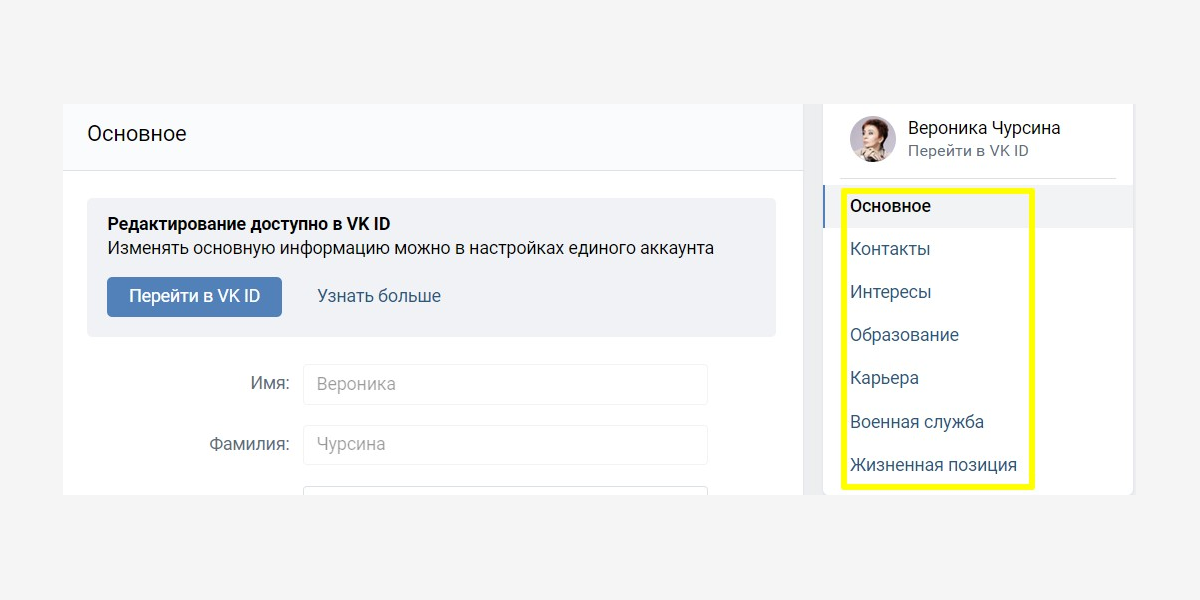The image size is (1200, 600).
Task: Click the Фамилия field label
Action: [249, 444]
